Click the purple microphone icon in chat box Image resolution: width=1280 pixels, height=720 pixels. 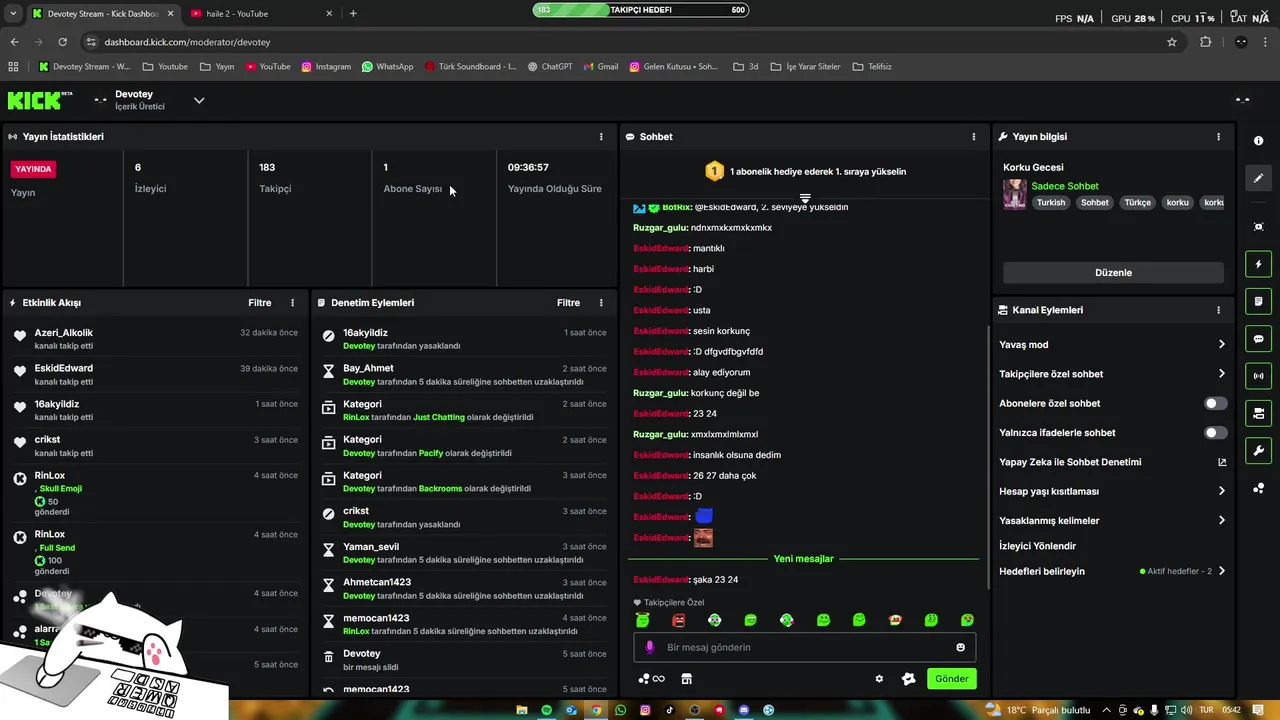[x=650, y=647]
